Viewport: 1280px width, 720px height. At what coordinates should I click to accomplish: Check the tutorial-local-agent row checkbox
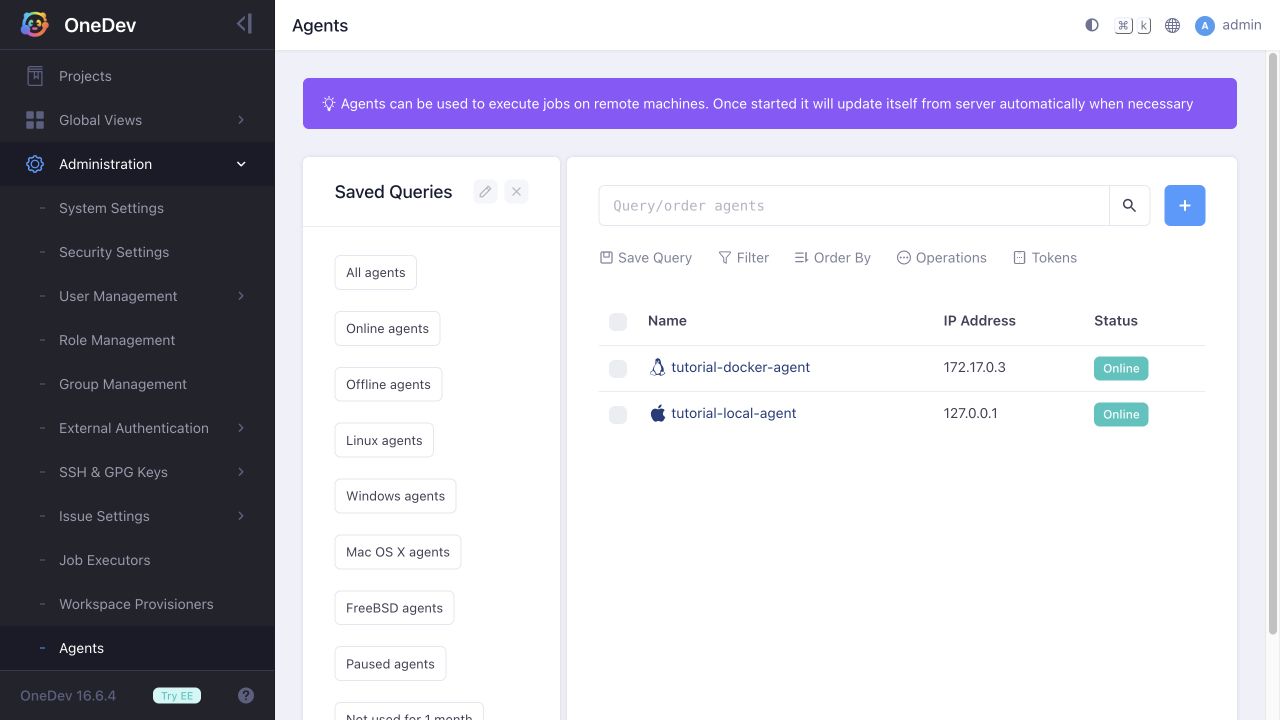point(618,414)
